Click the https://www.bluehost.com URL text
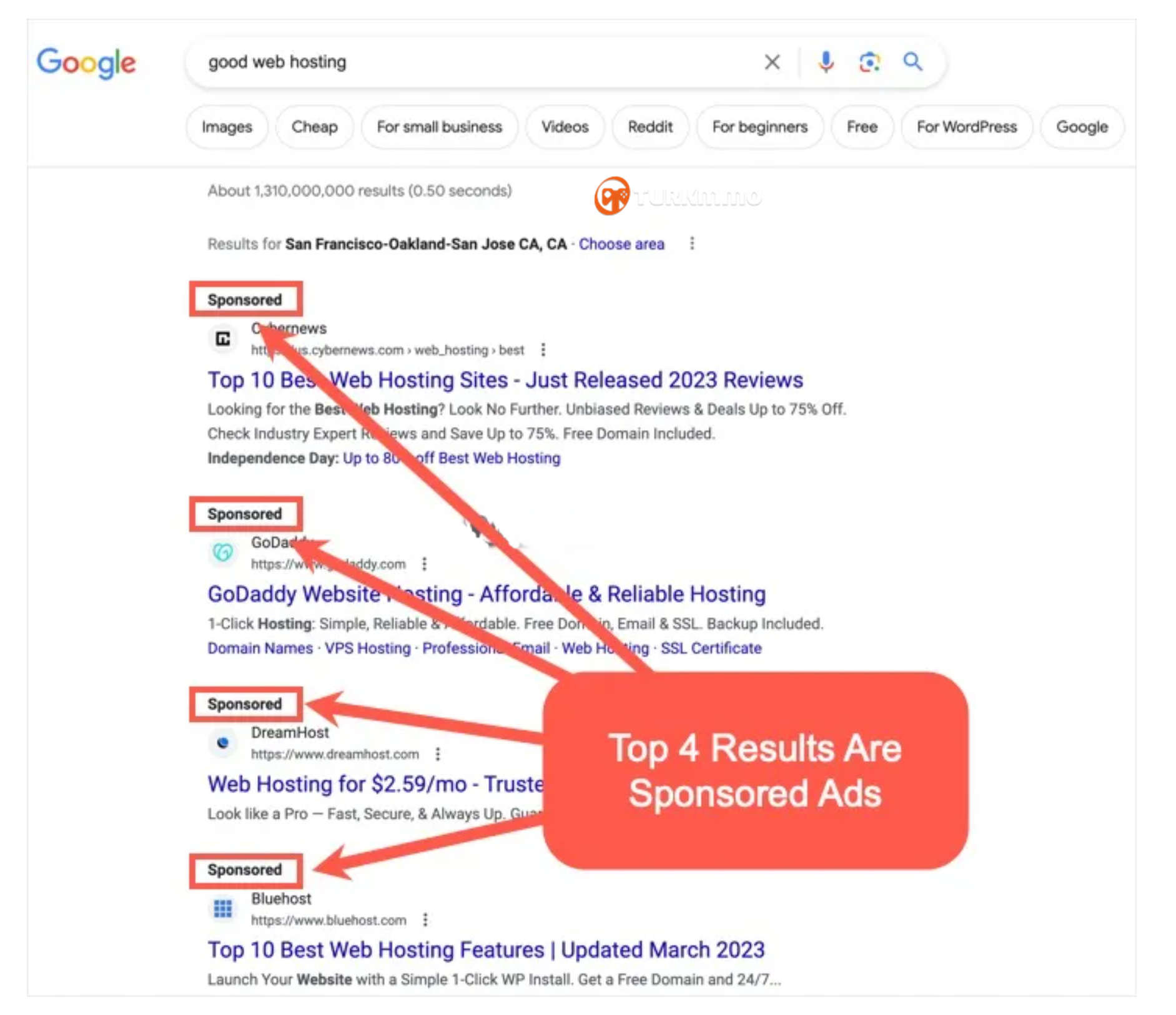 [329, 920]
